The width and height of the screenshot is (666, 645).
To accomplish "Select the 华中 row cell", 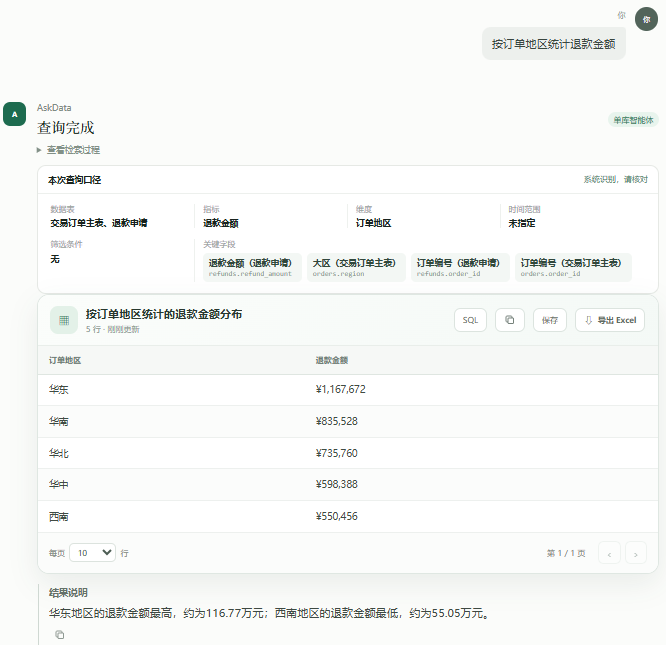I will [x=59, y=484].
